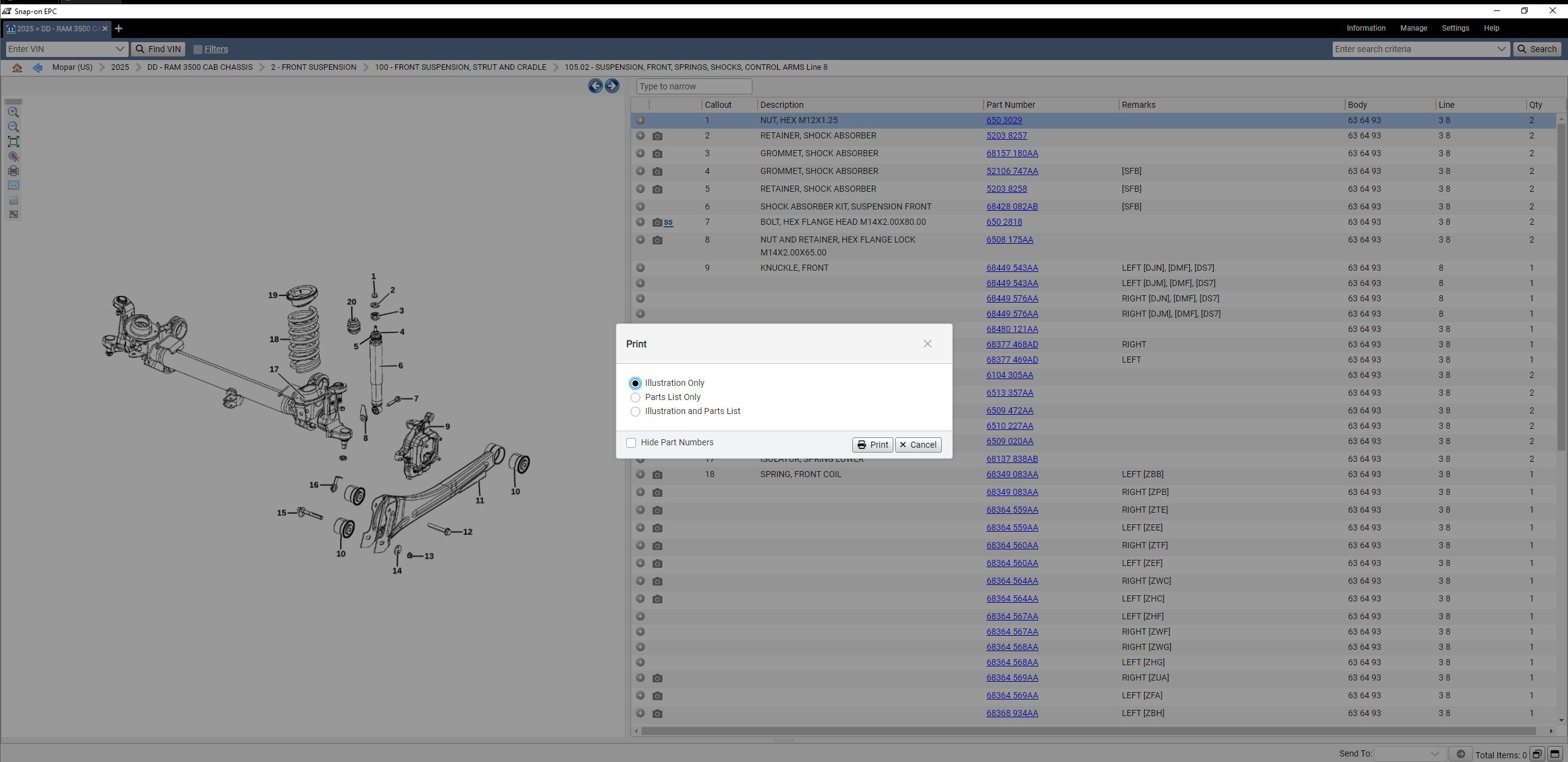Click the zoom in magnifier icon
This screenshot has width=1568, height=762.
[x=13, y=113]
